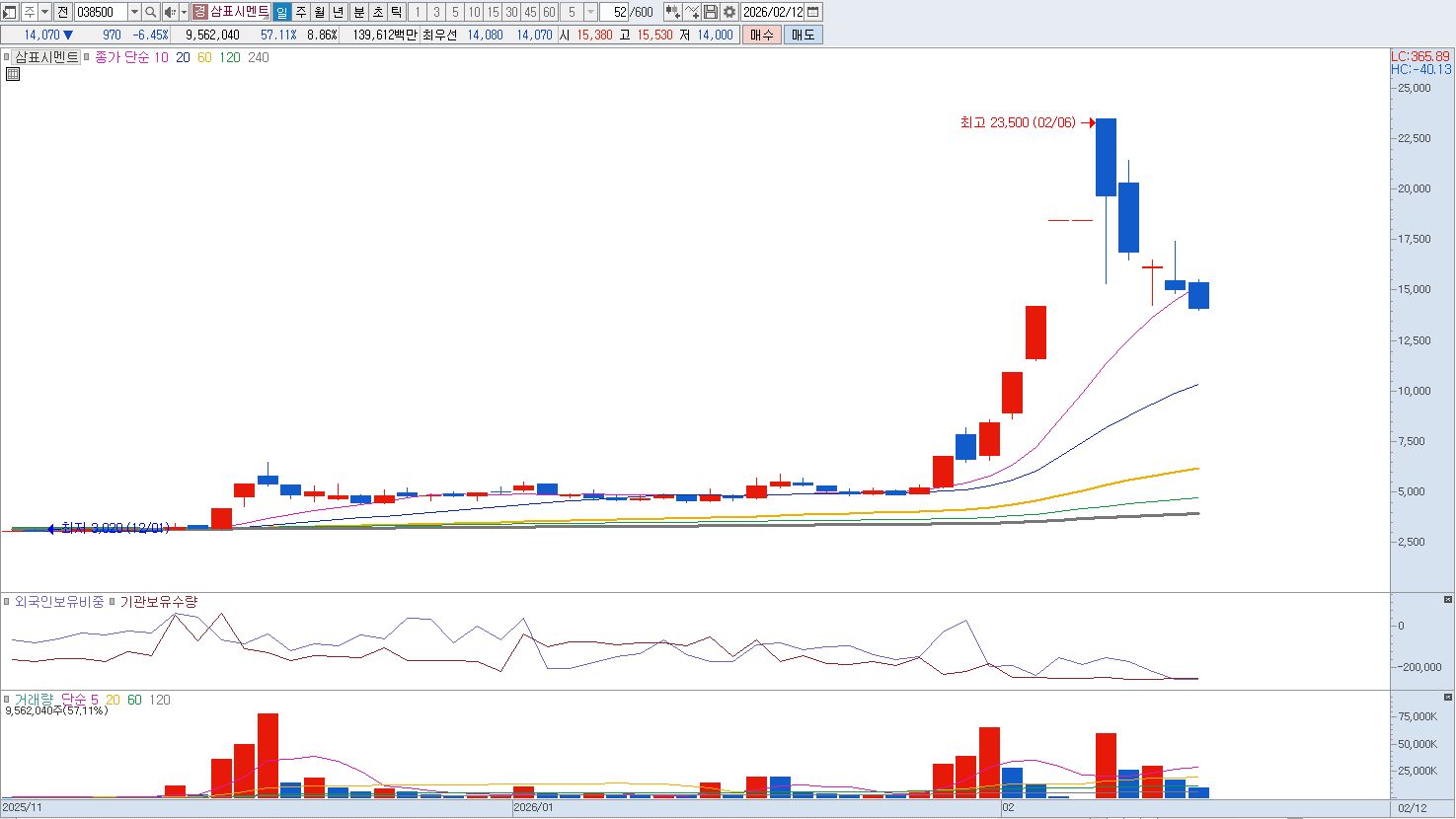
Task: Expand the minute interval dropdown arrow
Action: [590, 12]
